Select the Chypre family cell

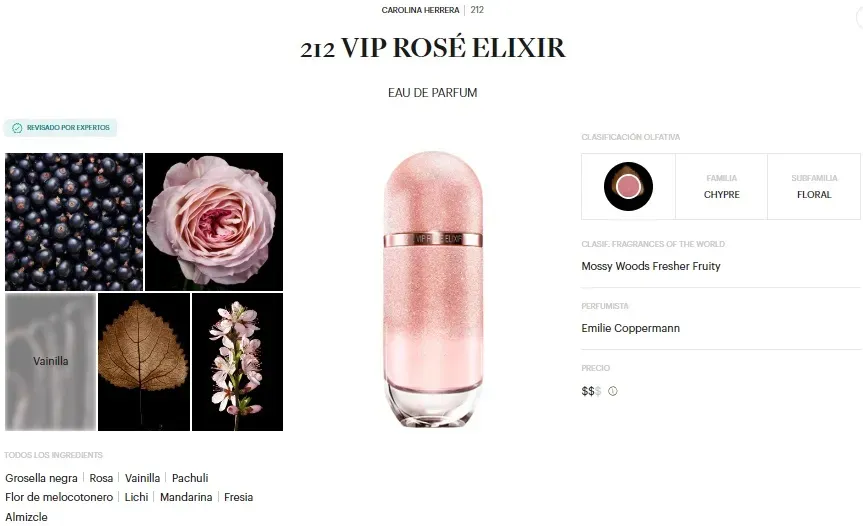click(x=722, y=187)
